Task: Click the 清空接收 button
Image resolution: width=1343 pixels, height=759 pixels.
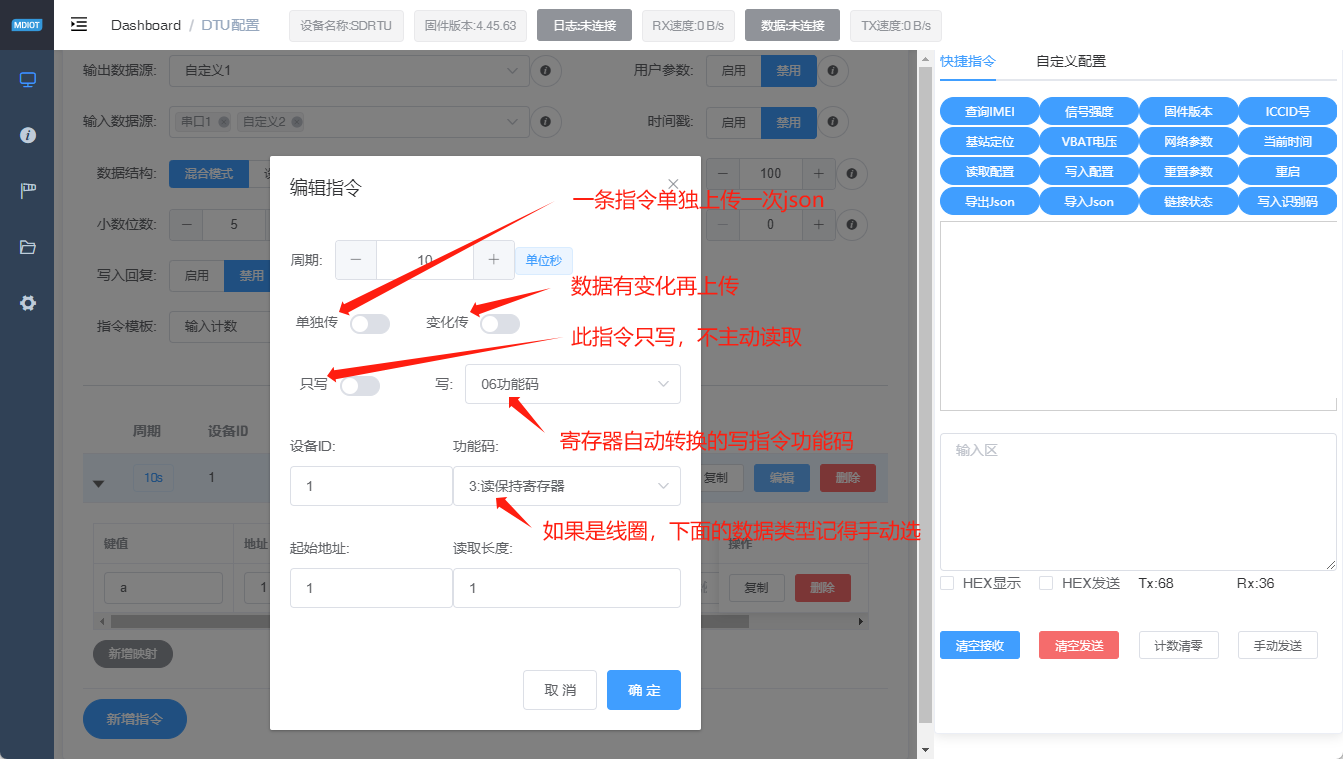Action: click(x=979, y=645)
